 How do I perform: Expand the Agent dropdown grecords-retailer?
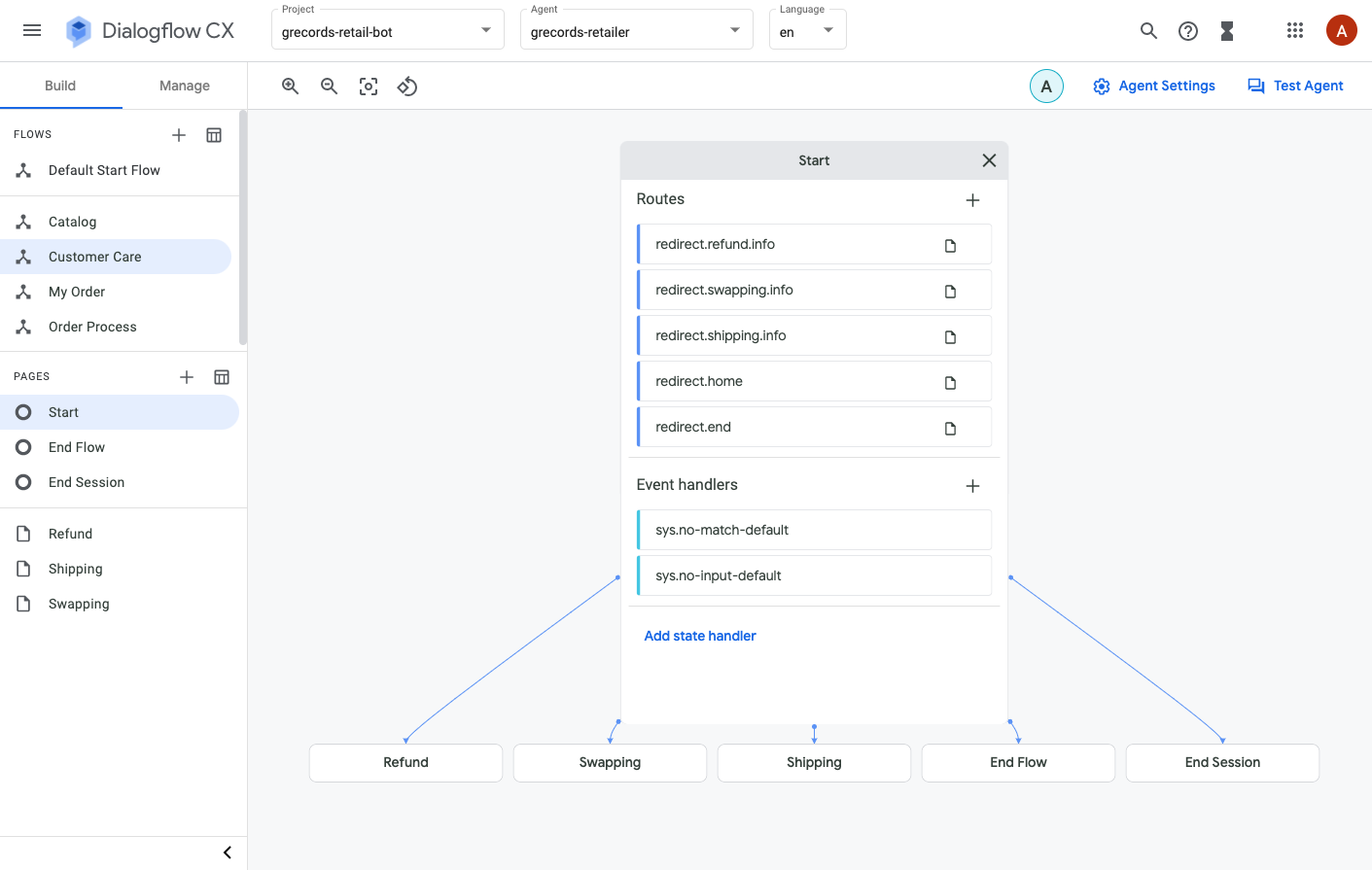636,31
